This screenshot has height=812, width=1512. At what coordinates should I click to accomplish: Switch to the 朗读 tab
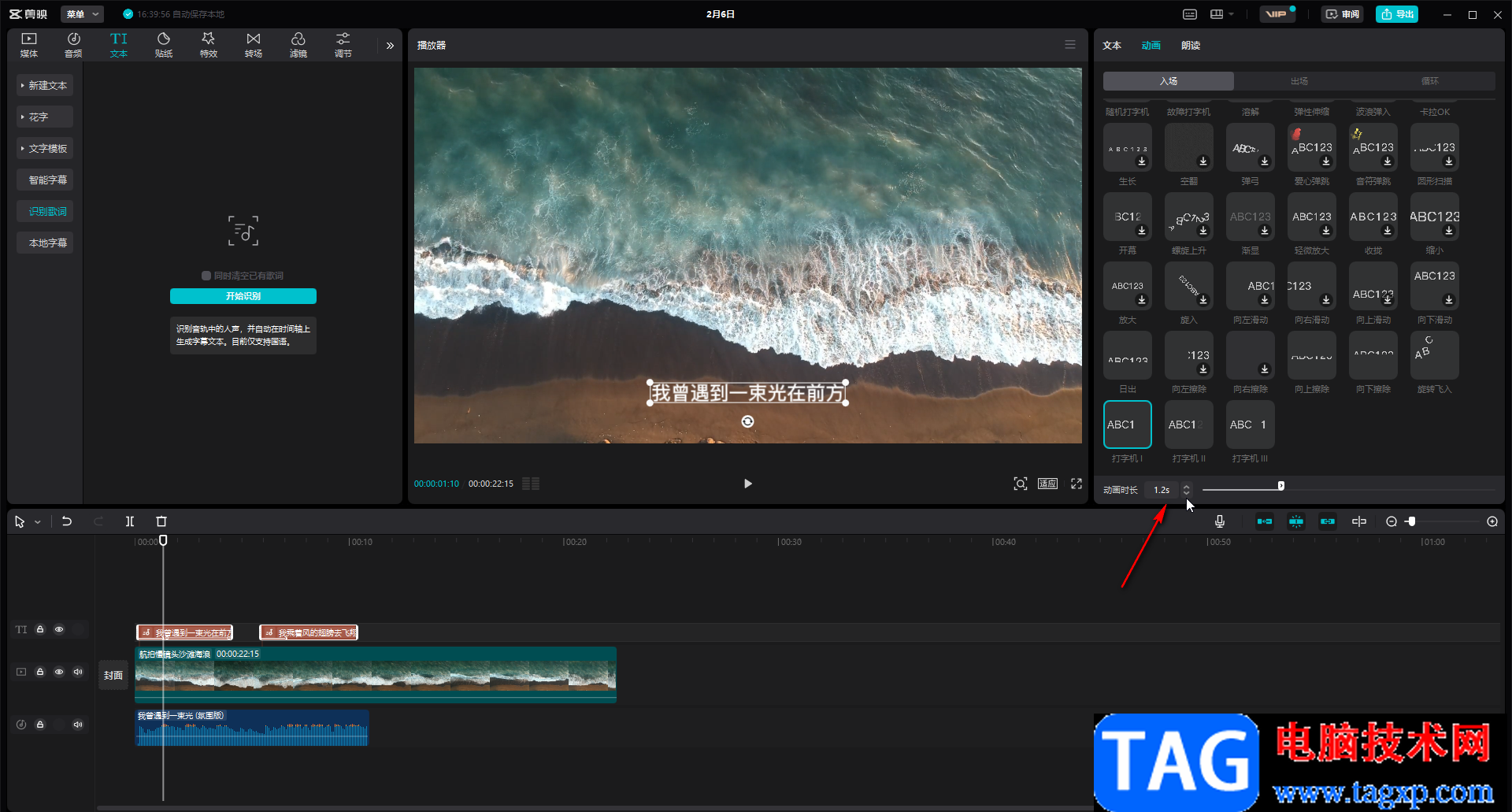coord(1191,46)
